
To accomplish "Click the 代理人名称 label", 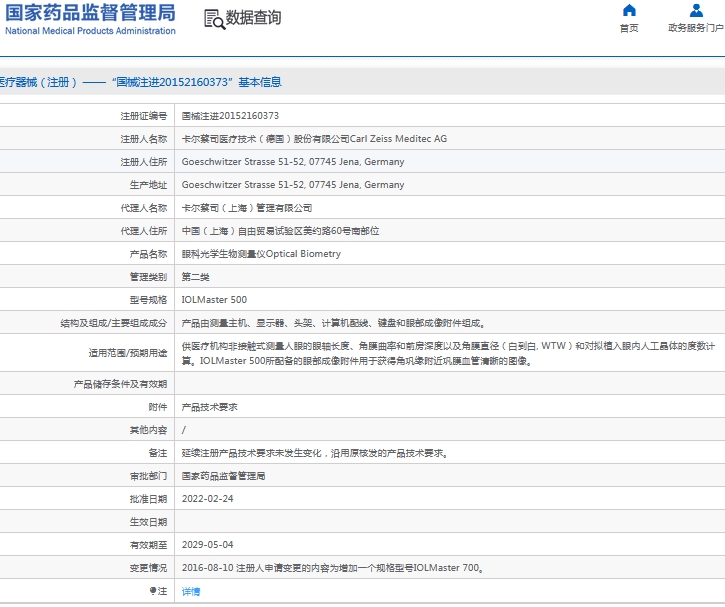I will point(144,208).
